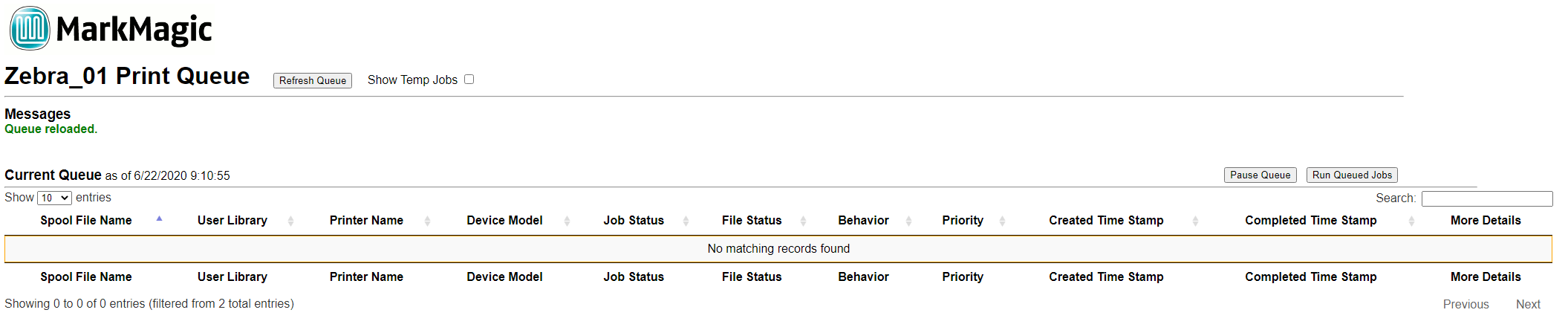Sort the Printer Name column
The height and width of the screenshot is (330, 1568).
click(x=366, y=221)
